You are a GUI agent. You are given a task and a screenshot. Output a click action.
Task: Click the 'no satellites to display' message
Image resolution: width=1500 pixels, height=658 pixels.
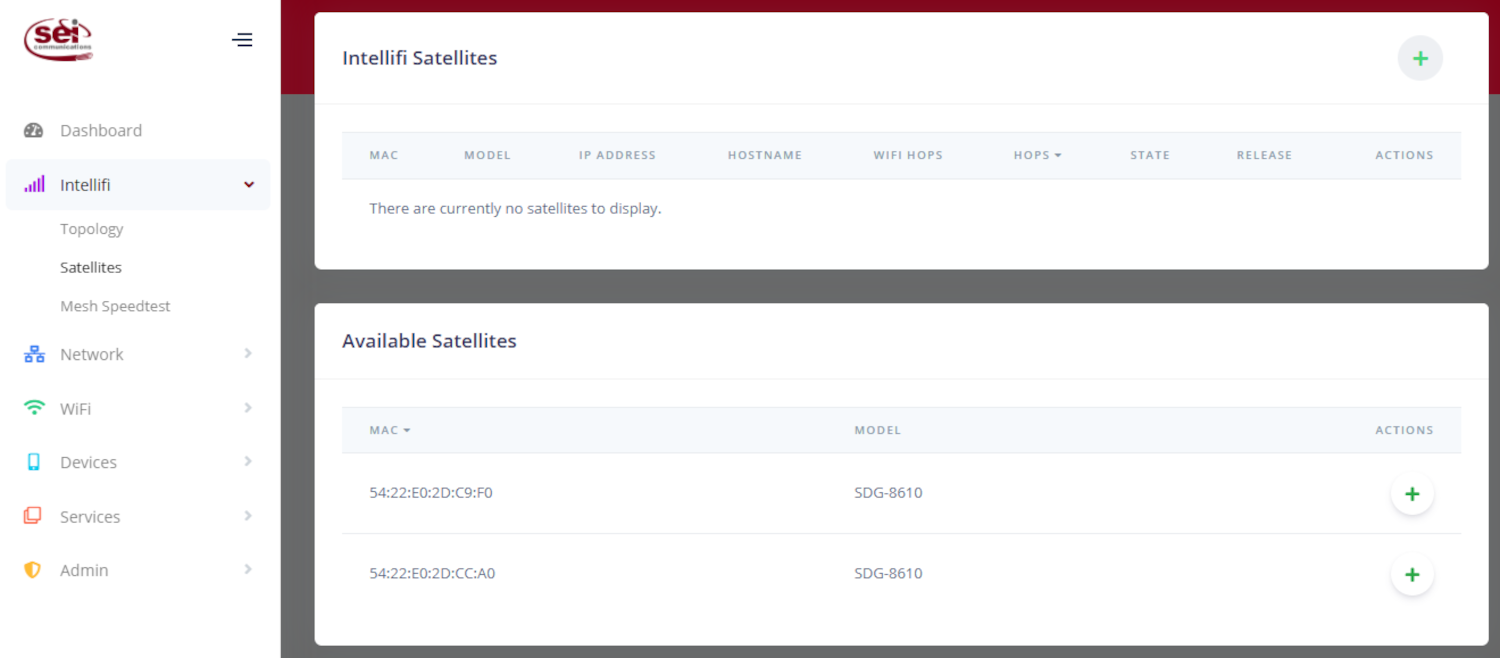point(515,209)
